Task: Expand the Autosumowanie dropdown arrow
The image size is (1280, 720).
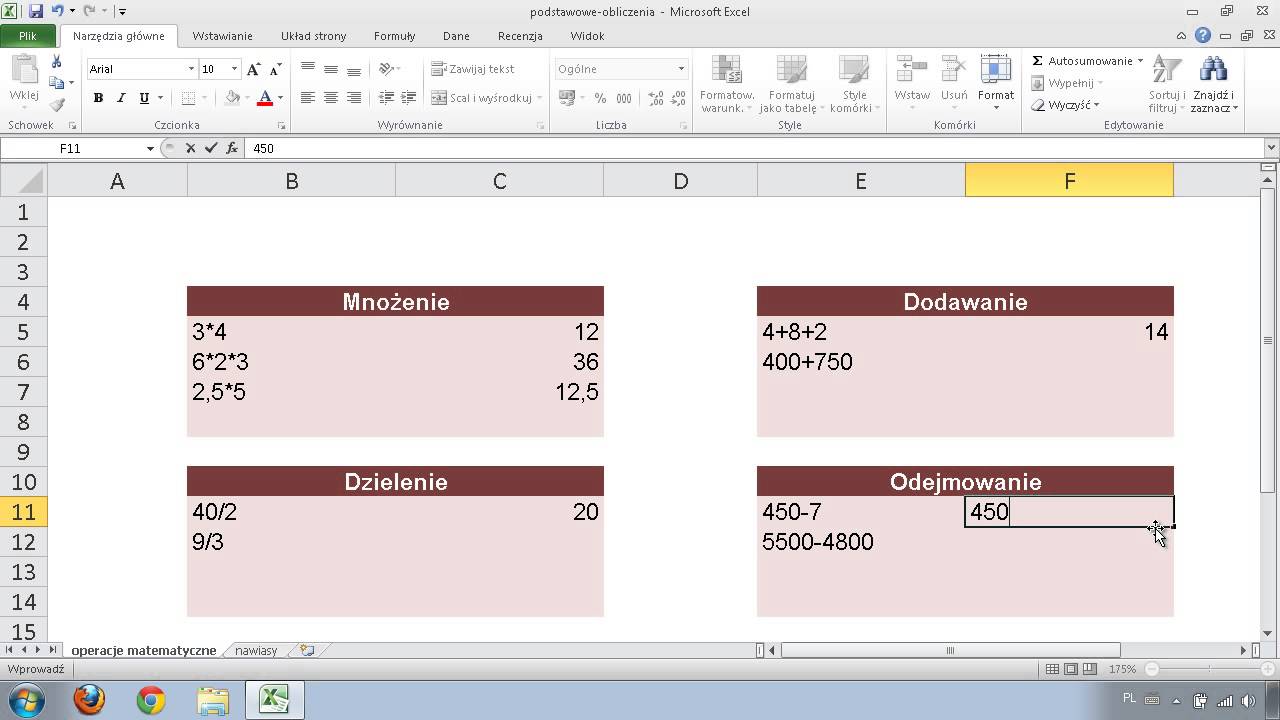Action: [1140, 61]
